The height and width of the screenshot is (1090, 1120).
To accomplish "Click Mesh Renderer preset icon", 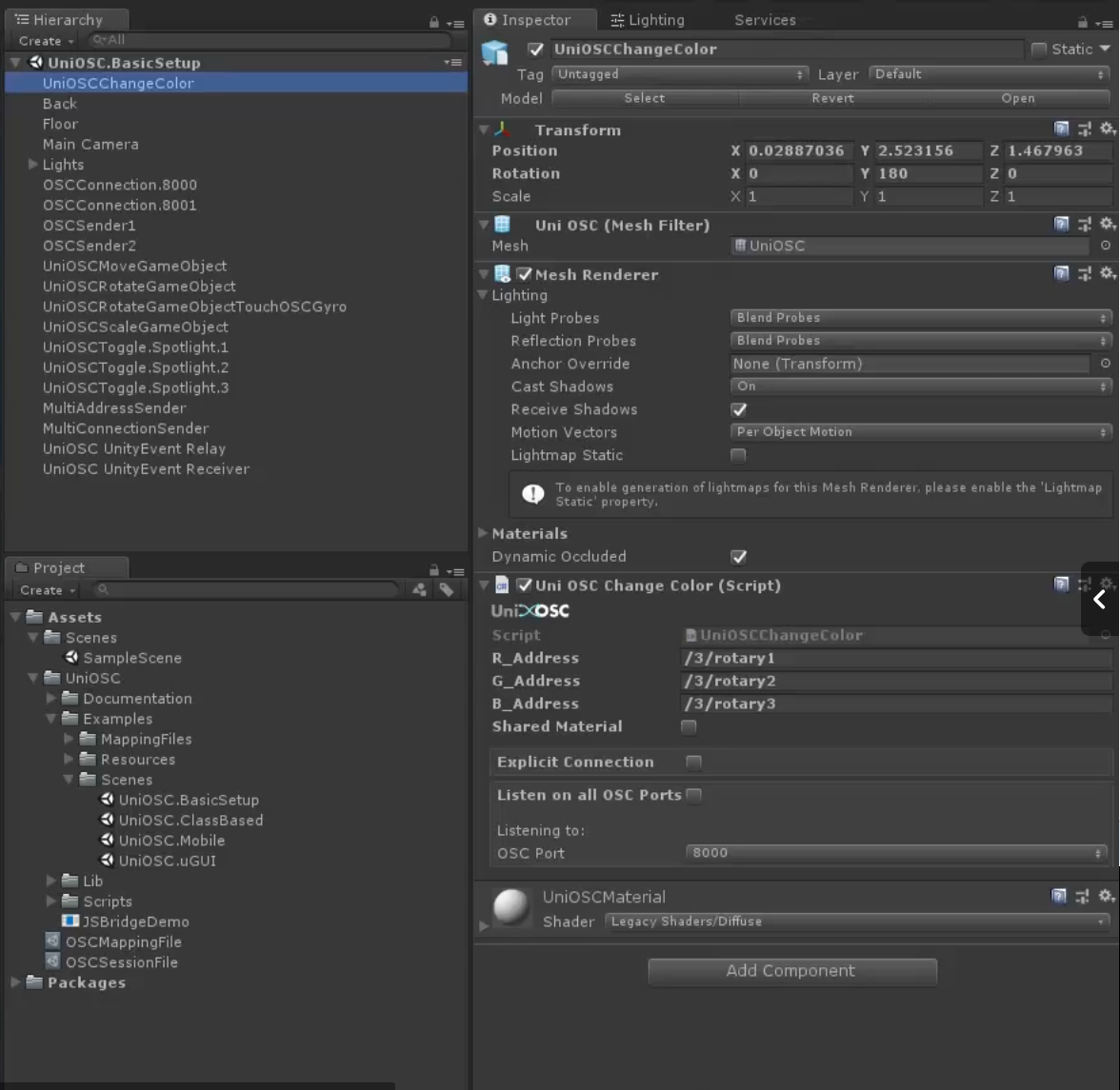I will pyautogui.click(x=1084, y=273).
